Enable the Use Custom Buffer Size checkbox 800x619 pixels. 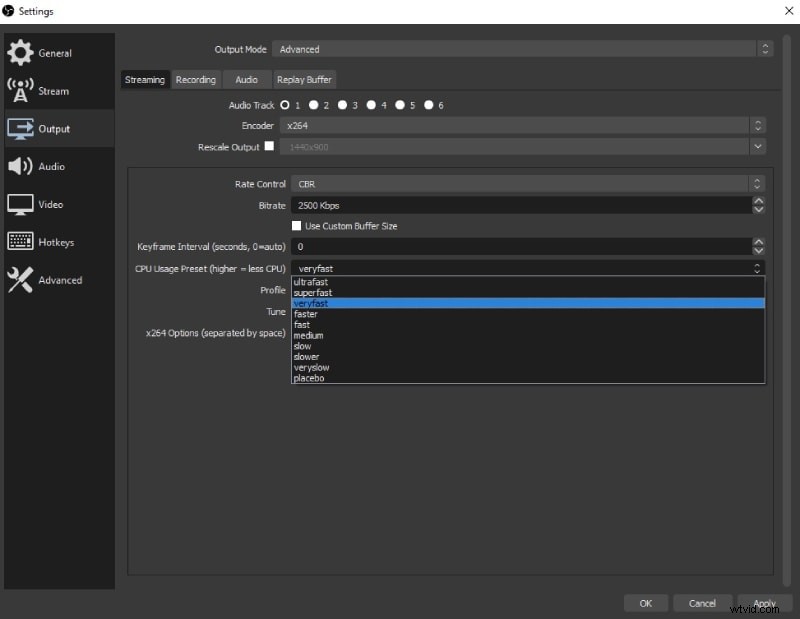[x=296, y=226]
